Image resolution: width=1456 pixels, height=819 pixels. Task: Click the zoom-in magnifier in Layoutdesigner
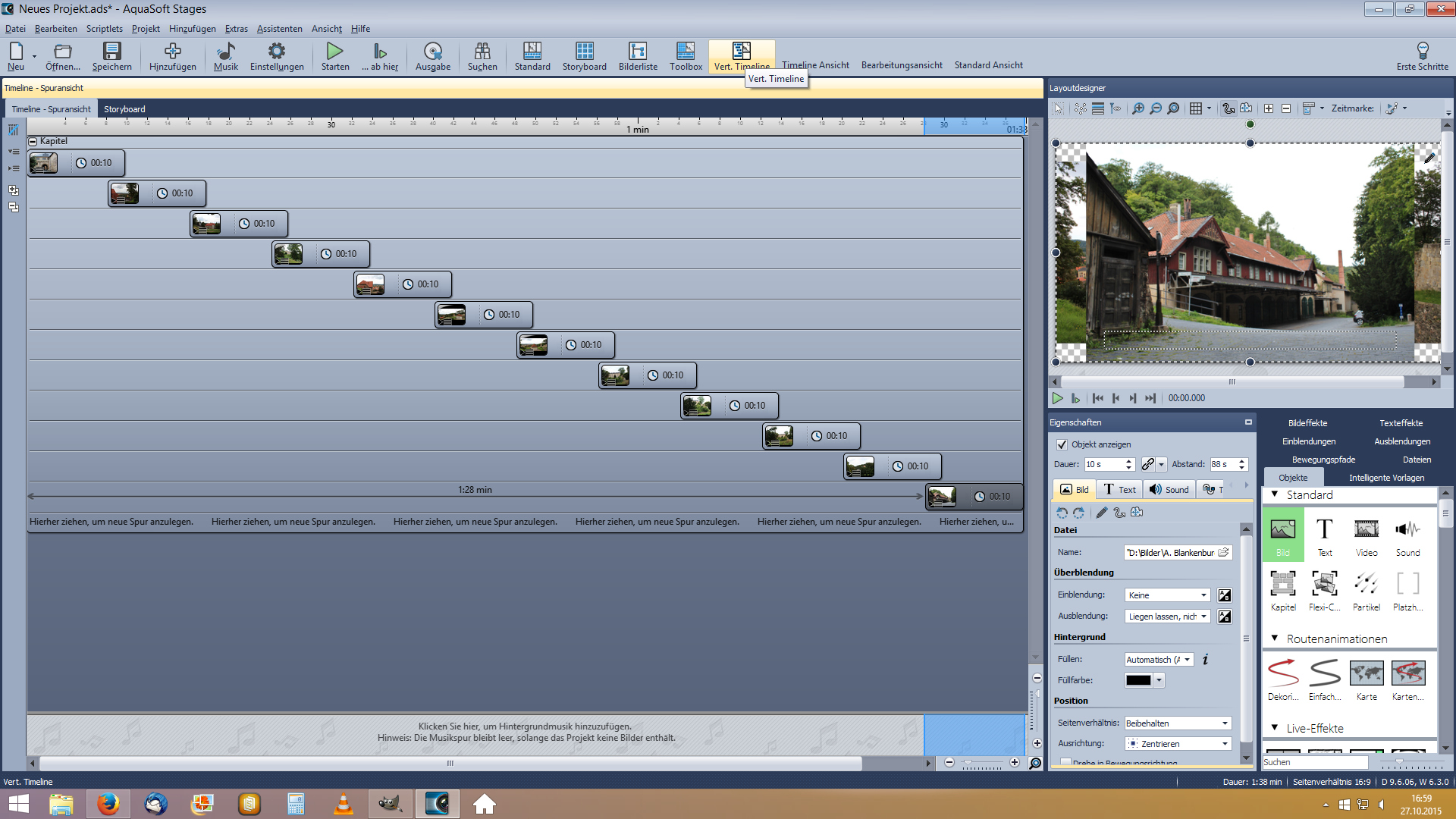[1138, 108]
